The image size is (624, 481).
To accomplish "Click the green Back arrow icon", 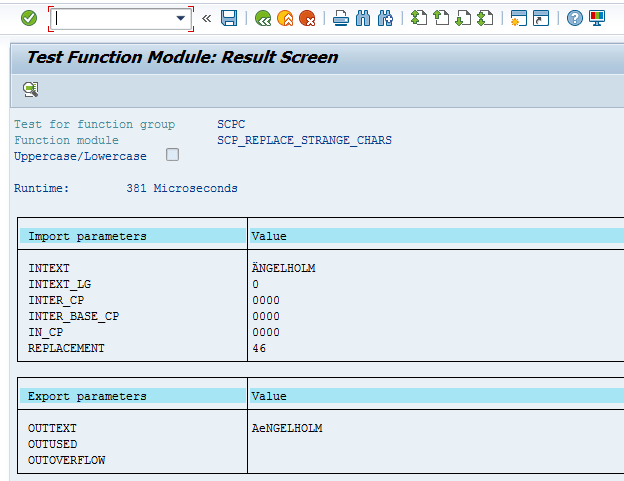I will (x=263, y=18).
